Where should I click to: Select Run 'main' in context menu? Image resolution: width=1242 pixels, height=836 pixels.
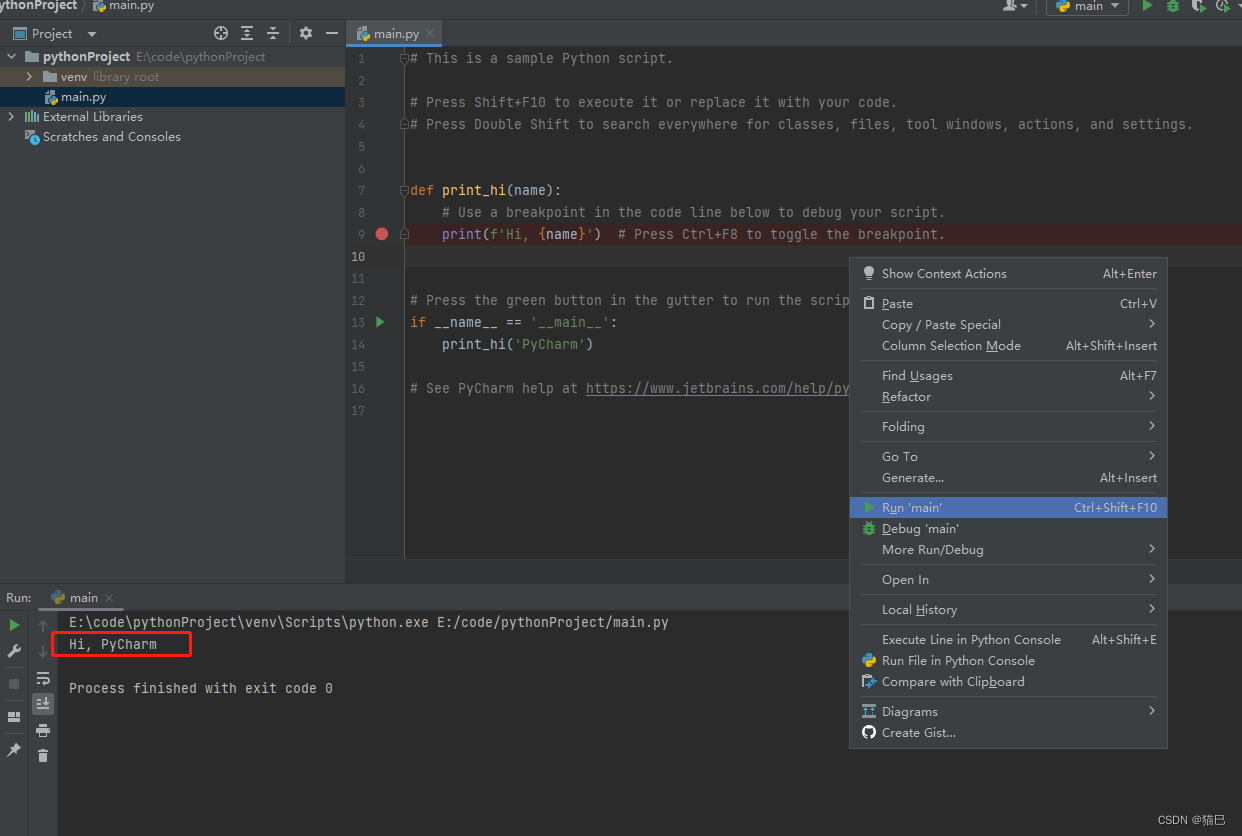(x=1008, y=507)
